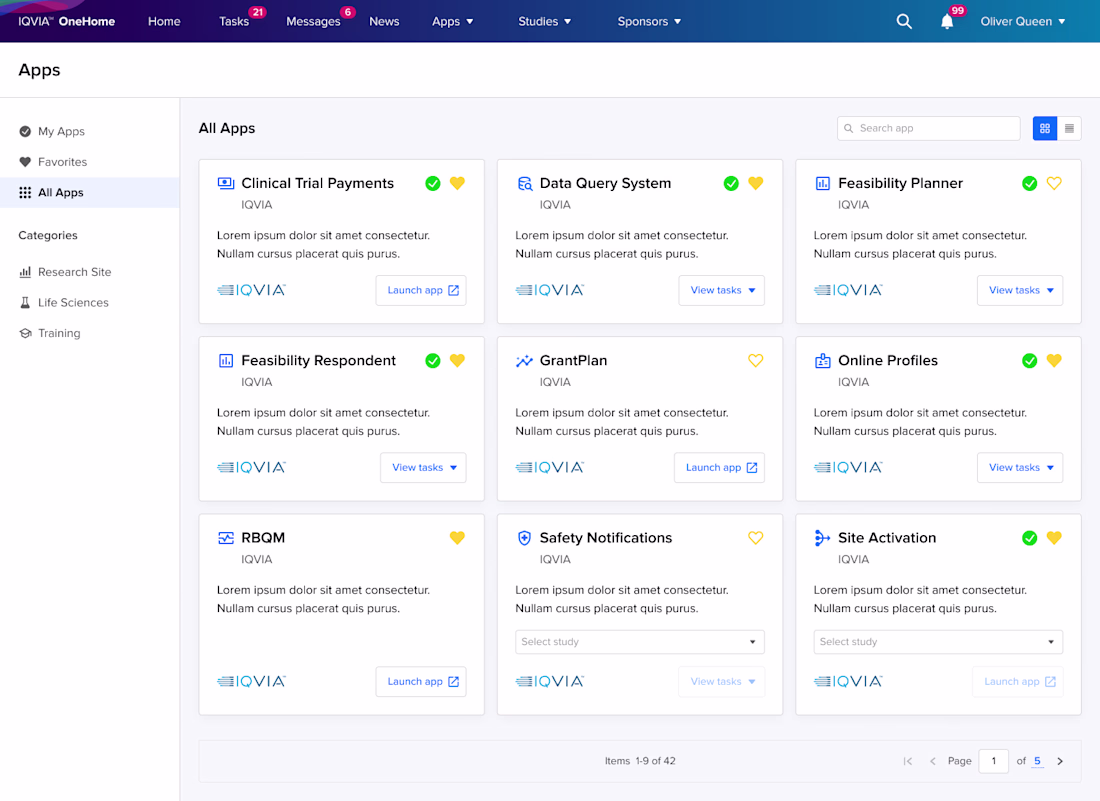Unfavorite Clinical Trial Payments heart
The image size is (1100, 801).
click(x=457, y=183)
